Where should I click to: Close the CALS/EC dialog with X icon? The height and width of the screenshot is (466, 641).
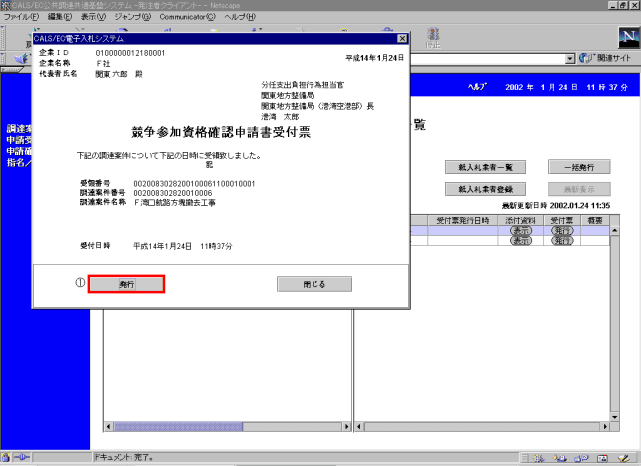pyautogui.click(x=402, y=38)
